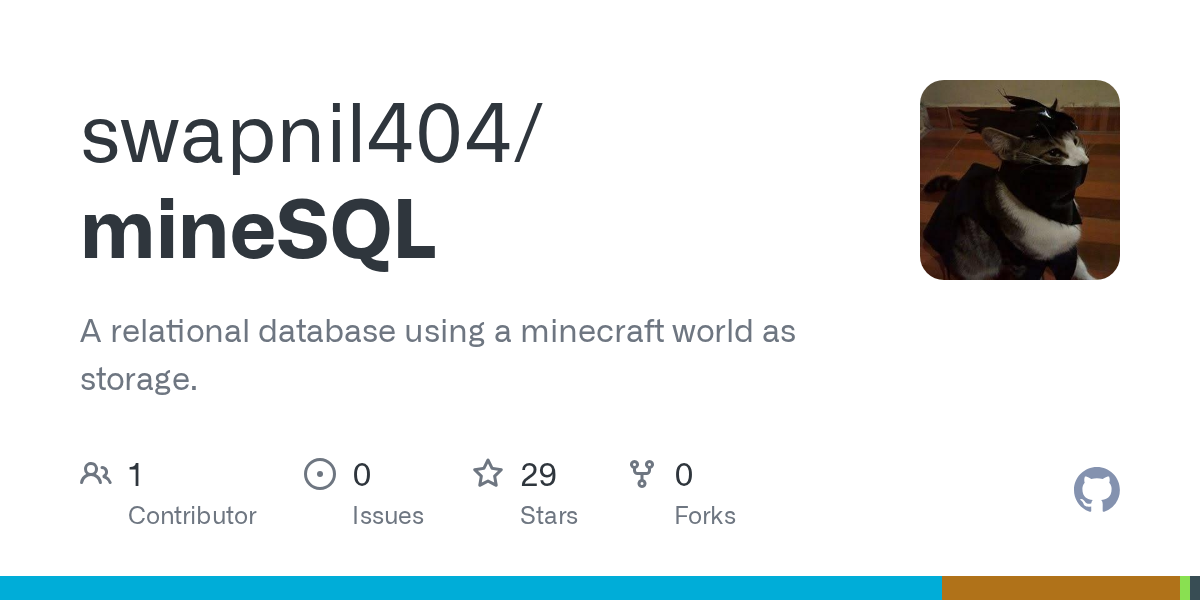
Task: Click the Forks label
Action: click(705, 516)
